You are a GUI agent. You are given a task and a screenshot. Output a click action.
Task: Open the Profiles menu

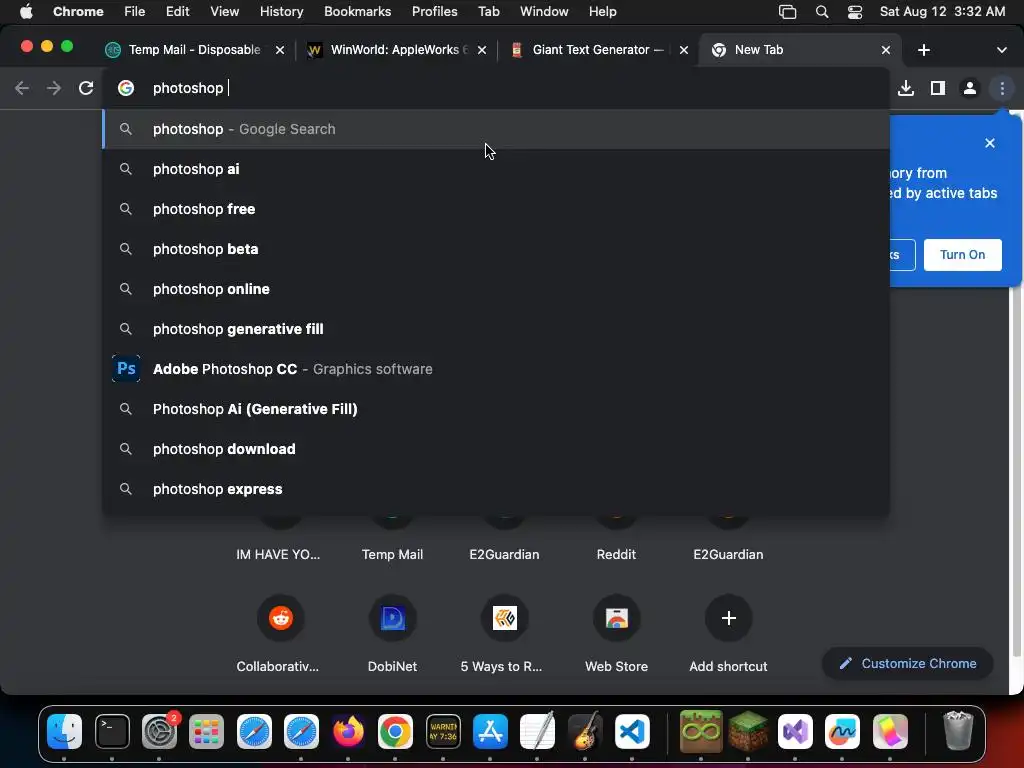434,12
